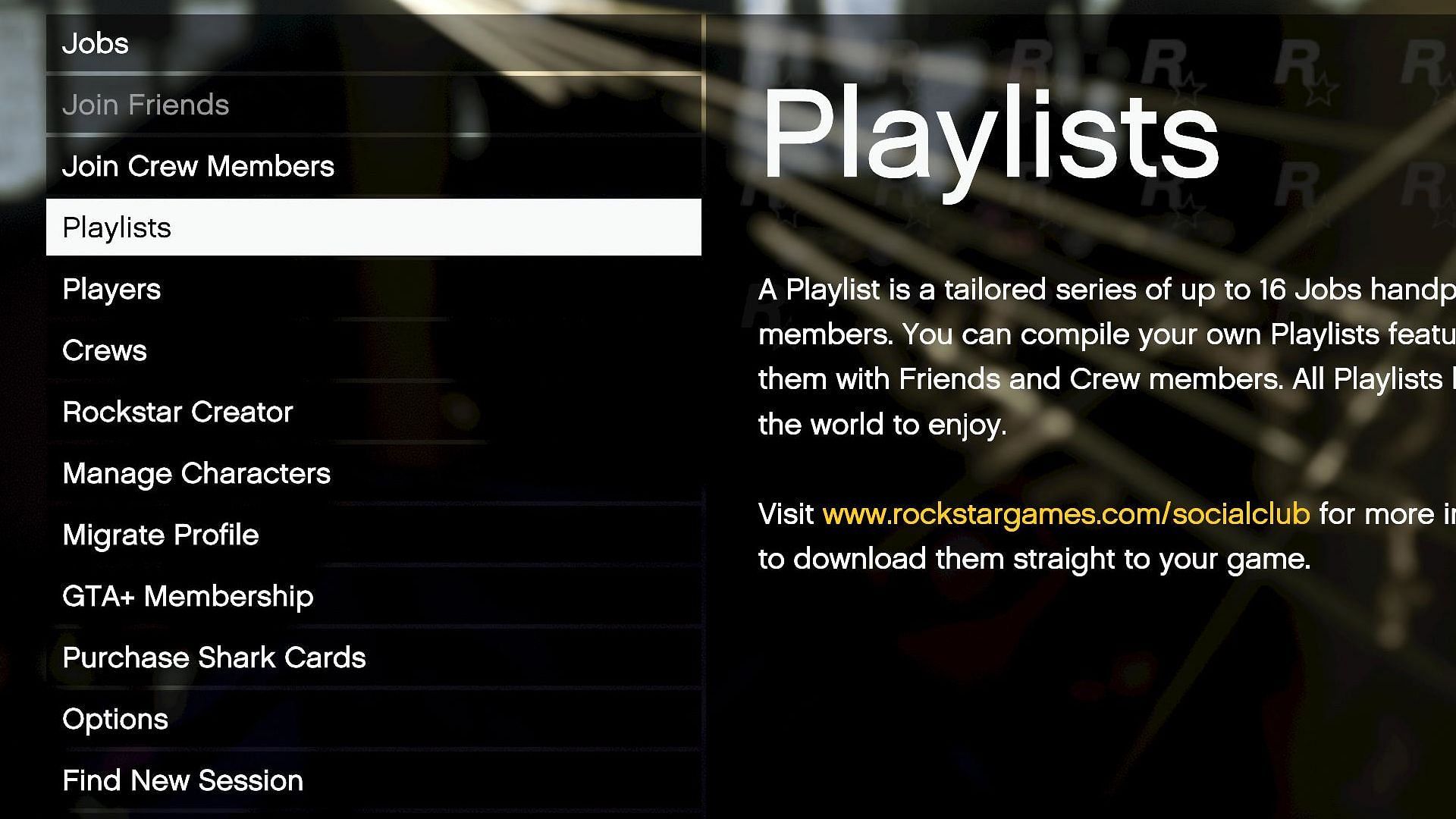Navigate to Crews section
This screenshot has width=1456, height=819.
pos(103,350)
